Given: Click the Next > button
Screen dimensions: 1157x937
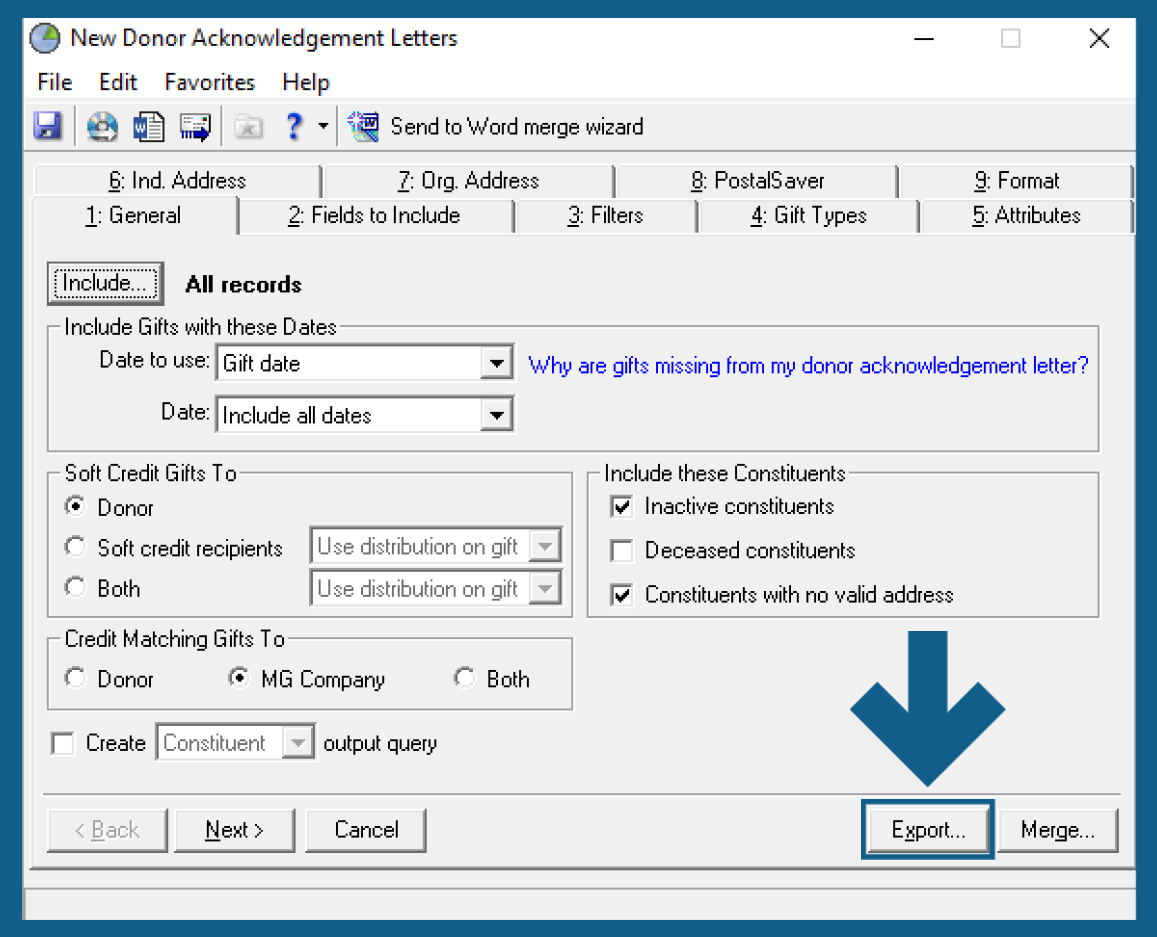Looking at the screenshot, I should coord(235,830).
